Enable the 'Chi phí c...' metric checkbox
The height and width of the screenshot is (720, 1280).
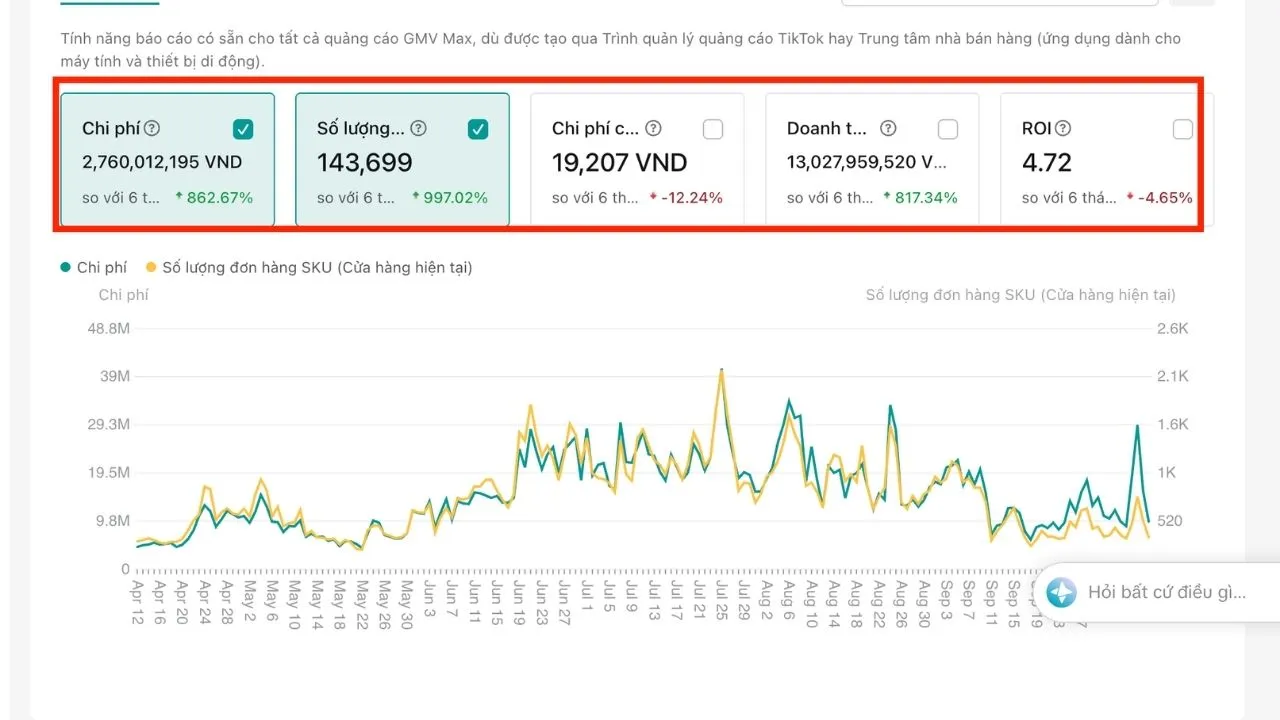[713, 129]
